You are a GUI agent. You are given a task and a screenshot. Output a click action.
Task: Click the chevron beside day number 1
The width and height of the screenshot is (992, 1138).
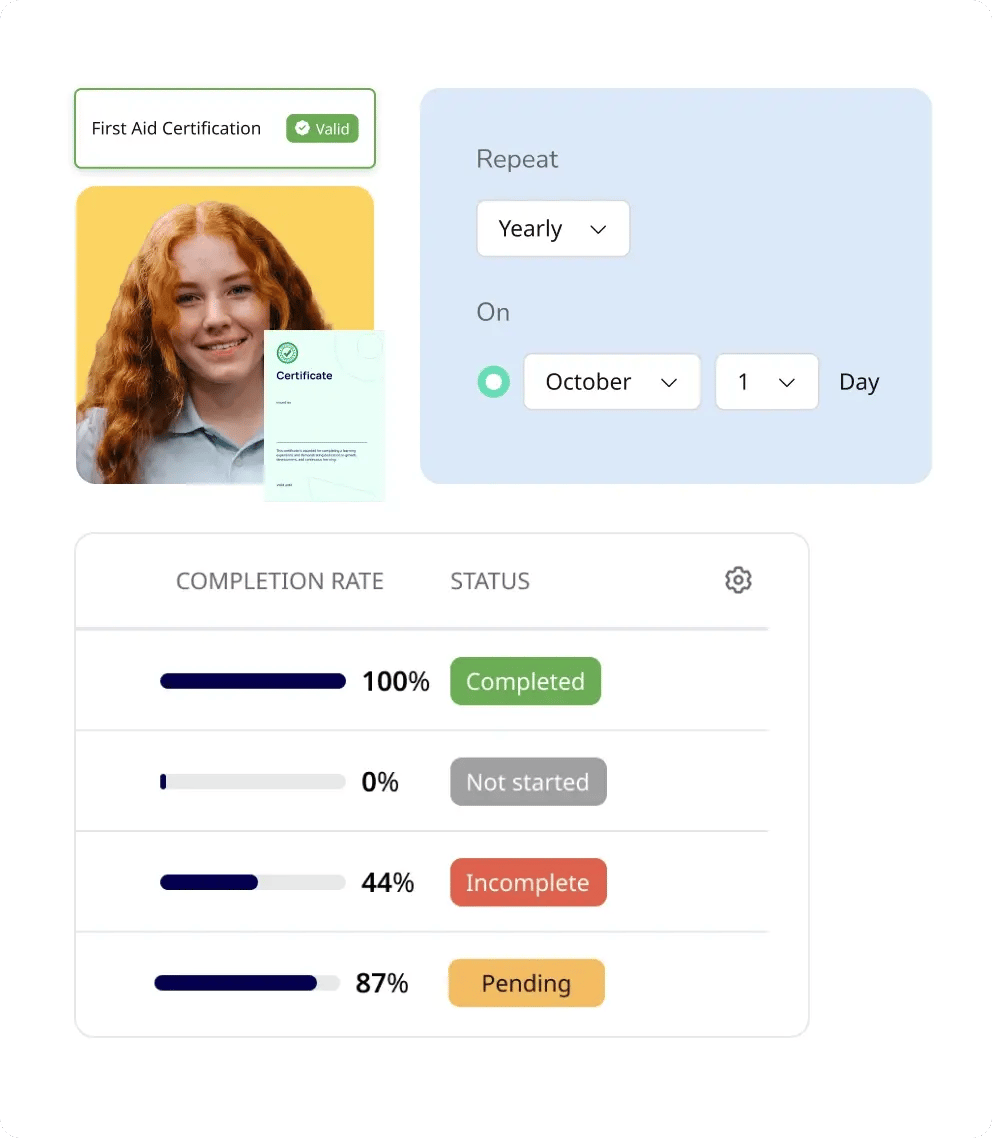787,382
